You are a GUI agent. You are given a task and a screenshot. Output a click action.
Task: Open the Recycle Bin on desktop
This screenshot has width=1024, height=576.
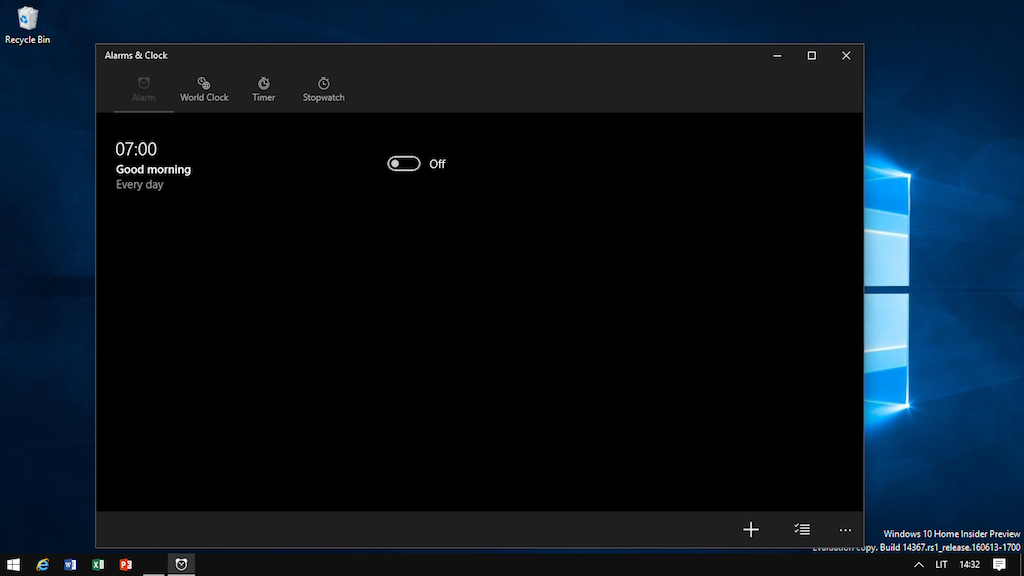pos(28,25)
